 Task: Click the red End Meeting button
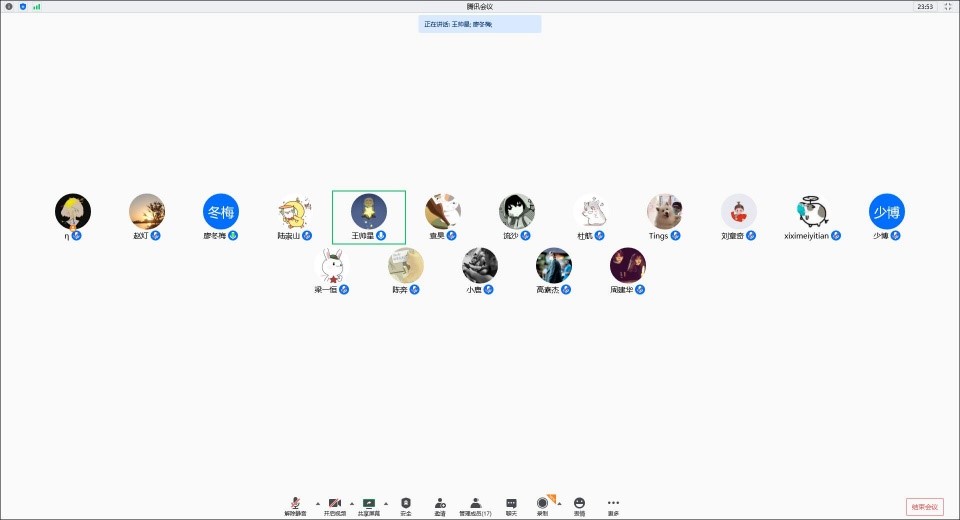click(924, 507)
